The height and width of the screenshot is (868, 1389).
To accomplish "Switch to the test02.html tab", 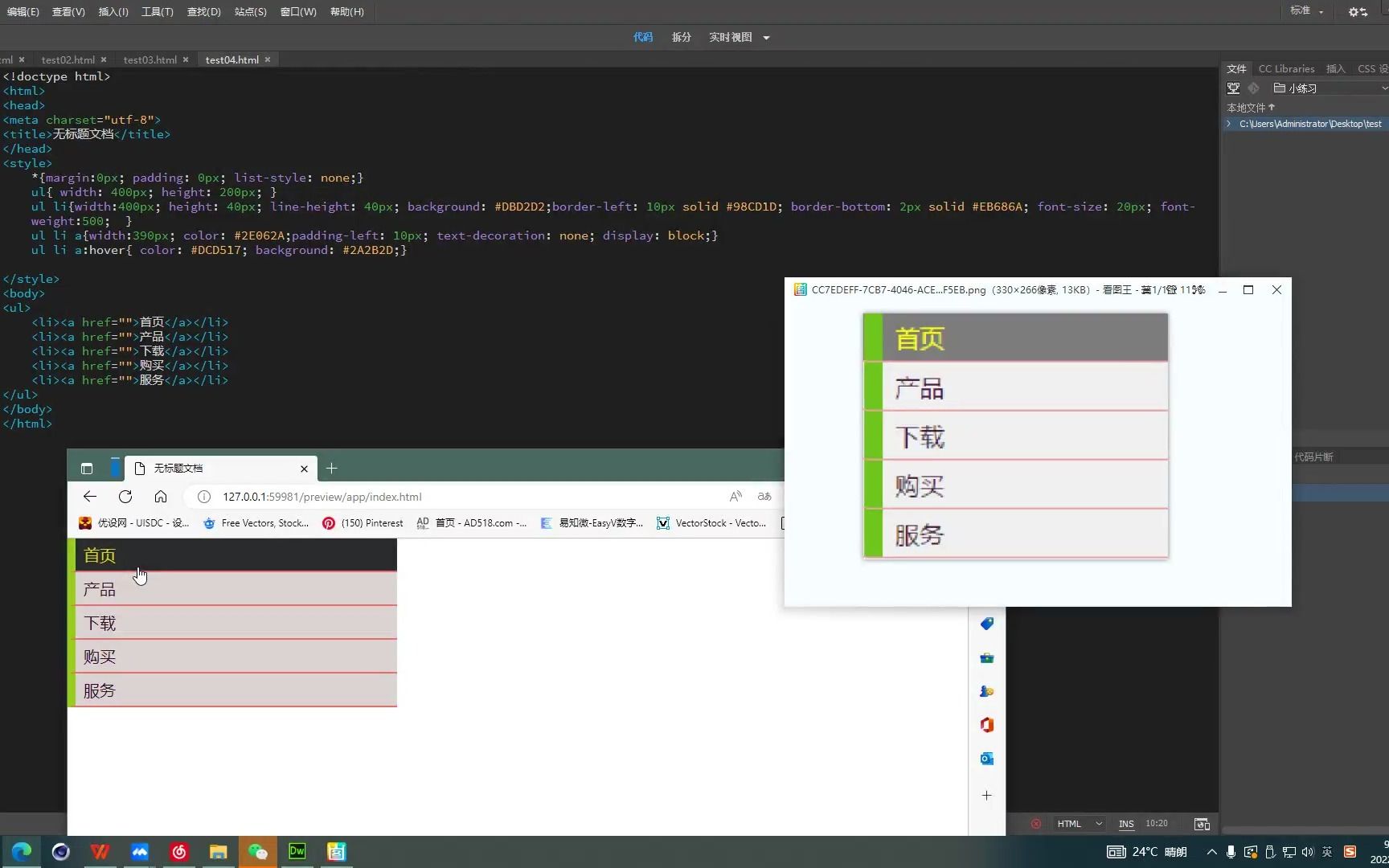I will click(x=68, y=60).
